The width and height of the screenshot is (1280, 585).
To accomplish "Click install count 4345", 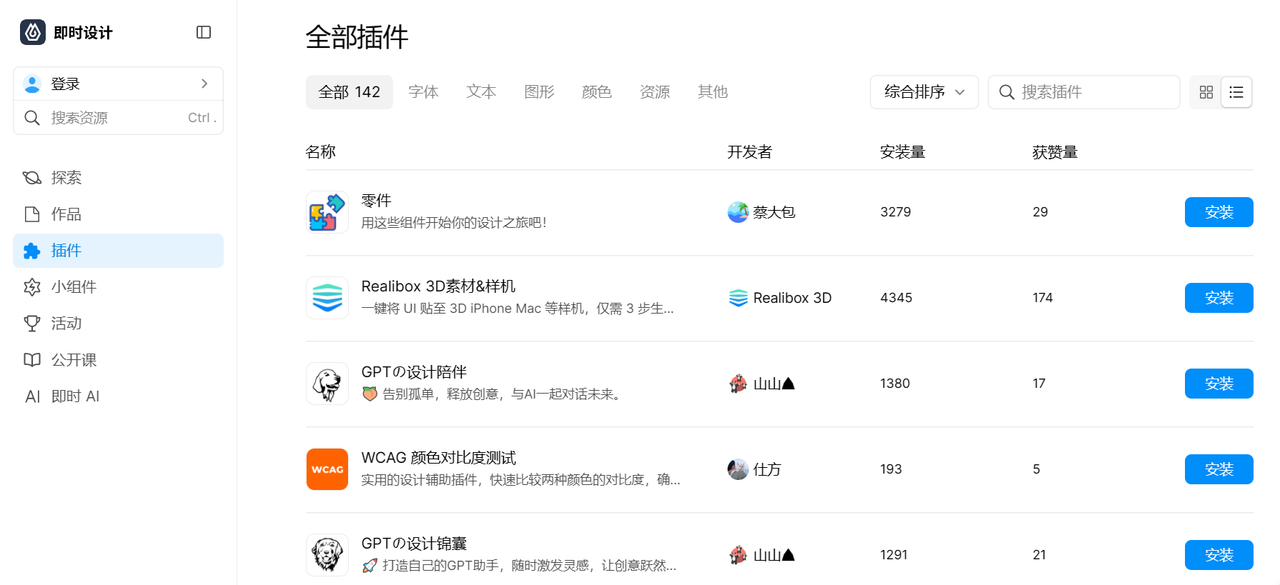I will point(896,298).
